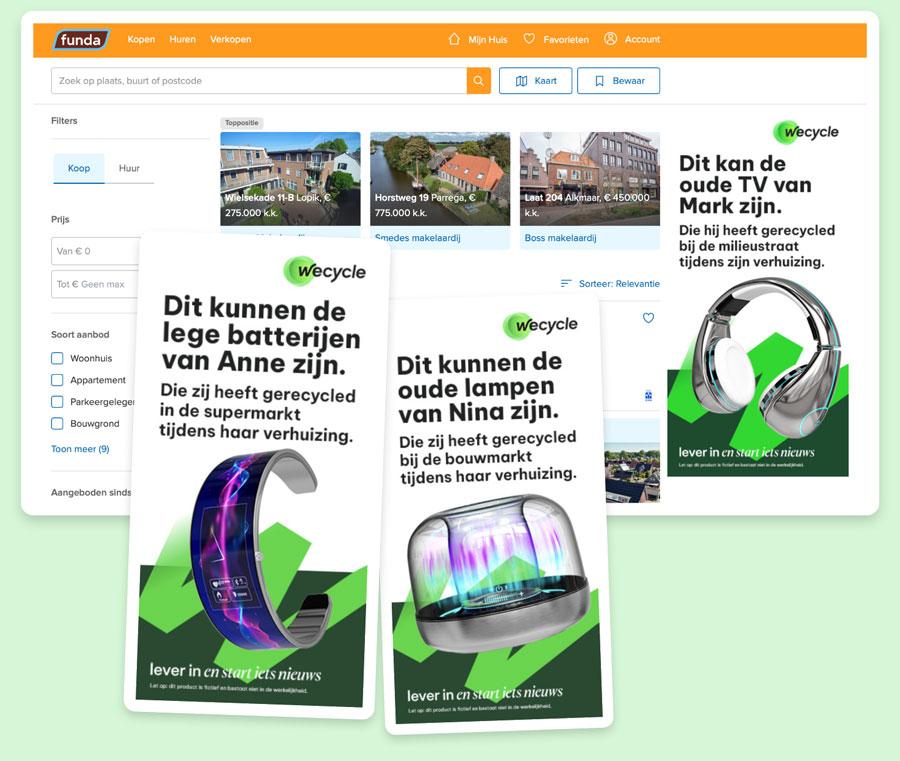The height and width of the screenshot is (761, 900).
Task: Check the Bouwgrond checkbox
Action: click(x=57, y=424)
